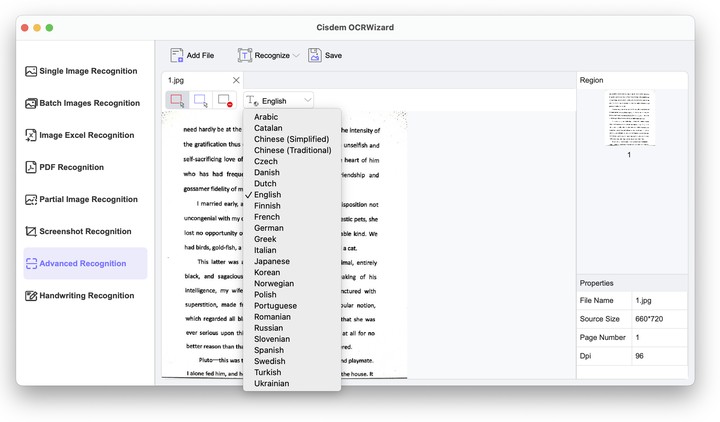Choose Arabic from language list
Viewport: 720px width, 422px height.
click(x=292, y=117)
